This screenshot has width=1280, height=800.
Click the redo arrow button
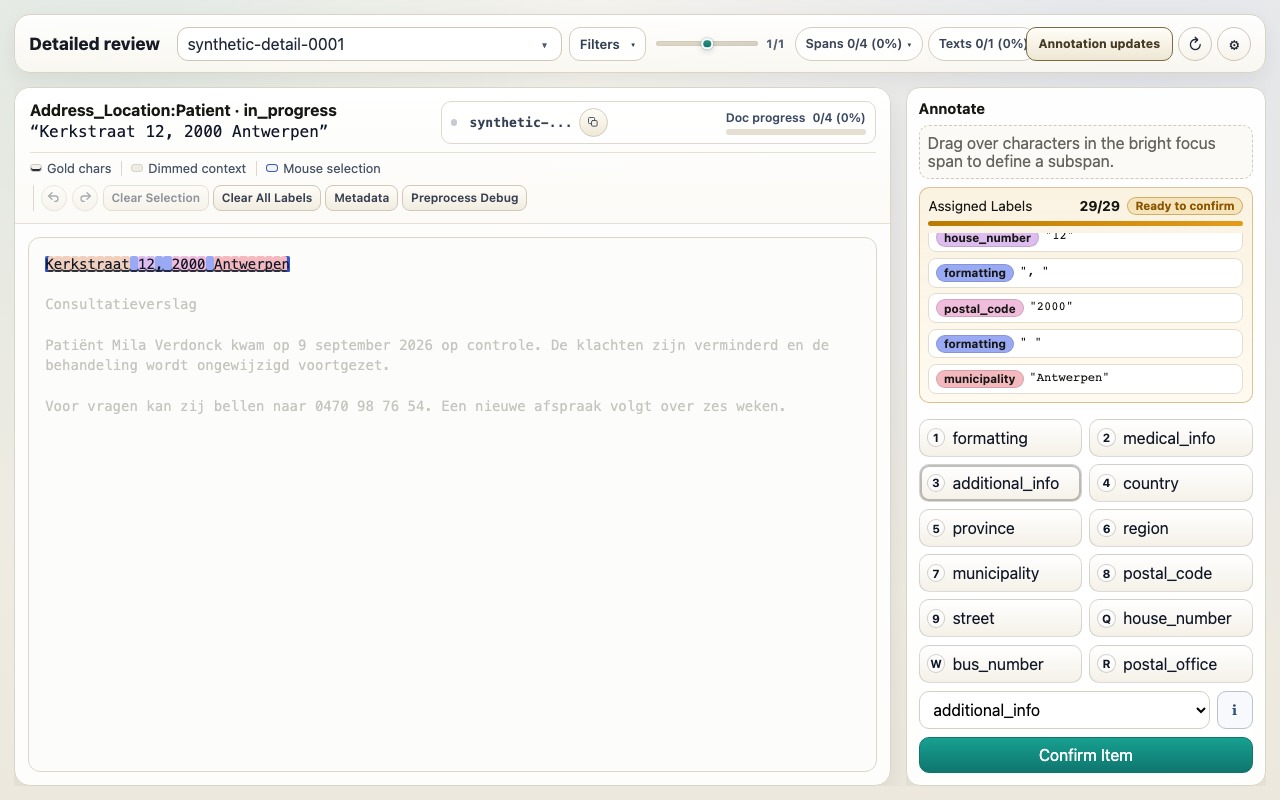[86, 198]
